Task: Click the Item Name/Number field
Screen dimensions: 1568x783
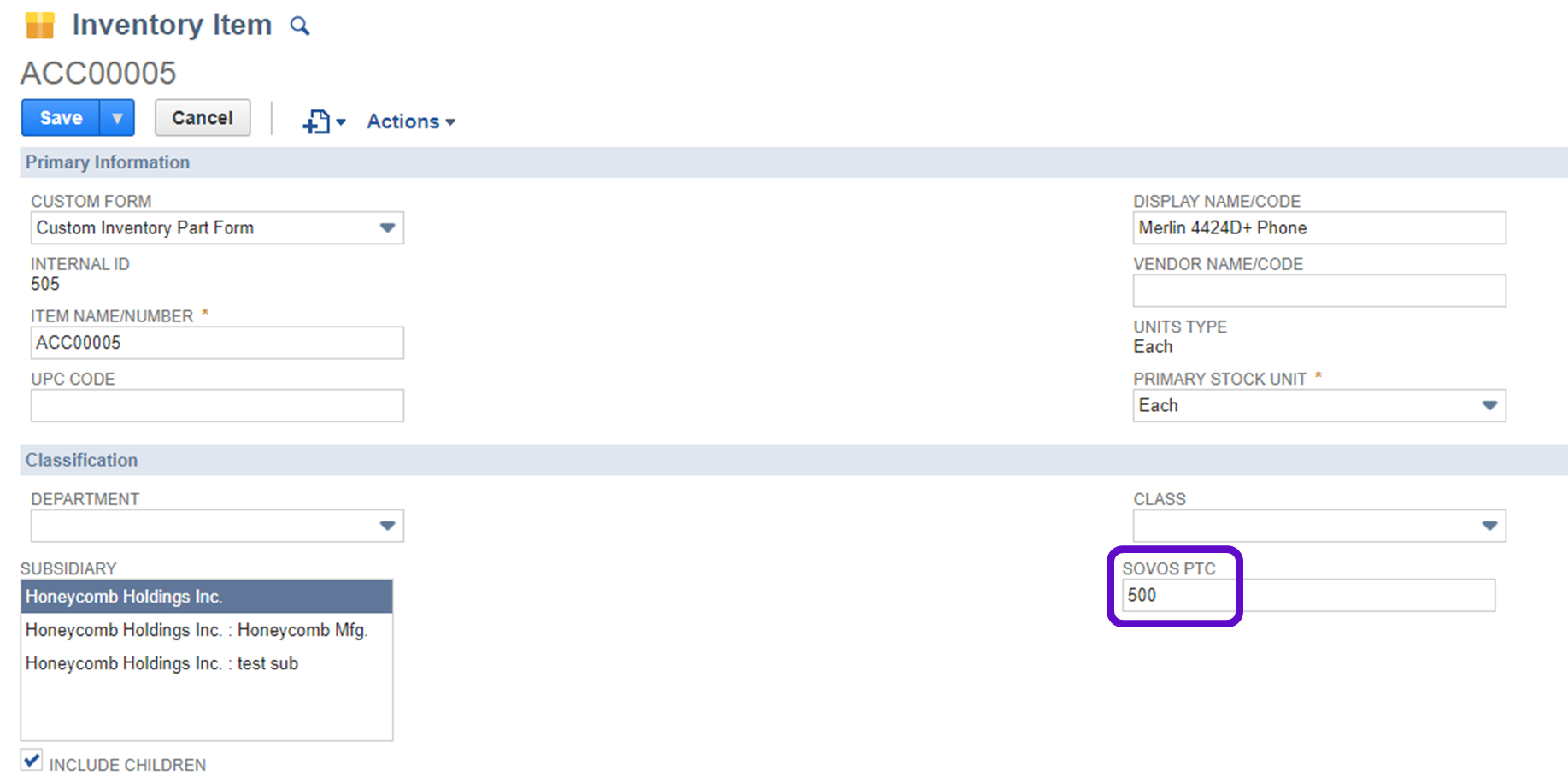Action: pos(217,343)
